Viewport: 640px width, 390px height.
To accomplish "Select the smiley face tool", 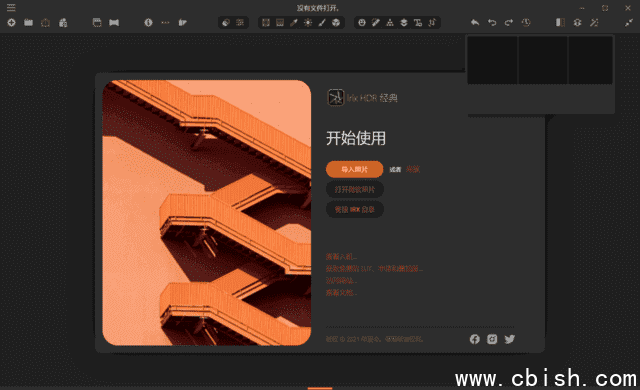I will pyautogui.click(x=362, y=22).
